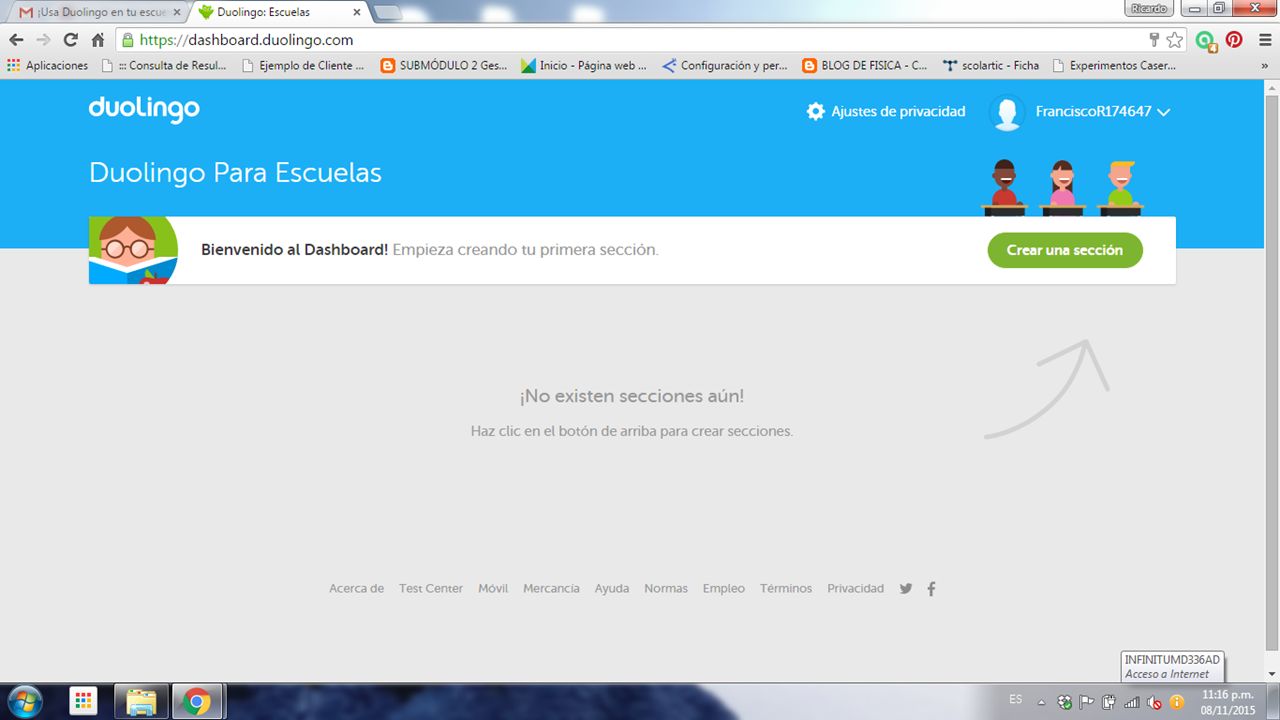Open the Ayuda footer link

coord(612,589)
